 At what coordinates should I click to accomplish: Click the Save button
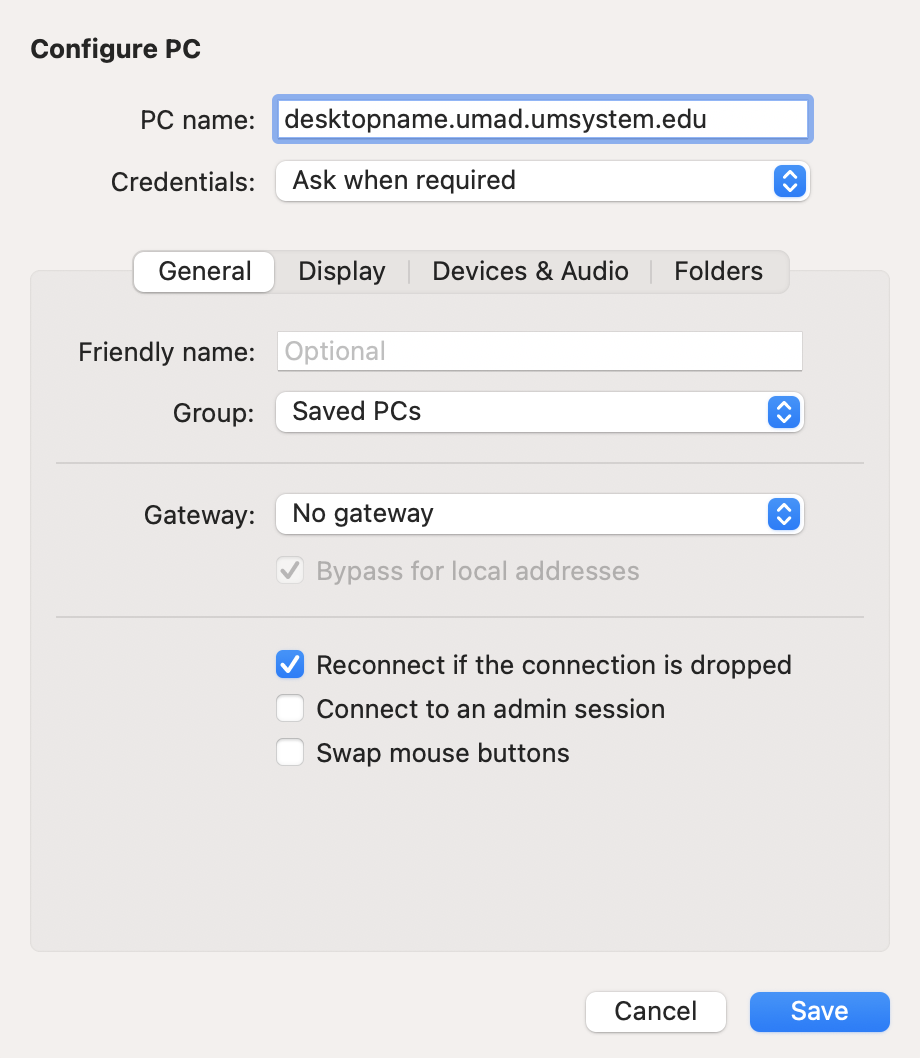point(819,1011)
